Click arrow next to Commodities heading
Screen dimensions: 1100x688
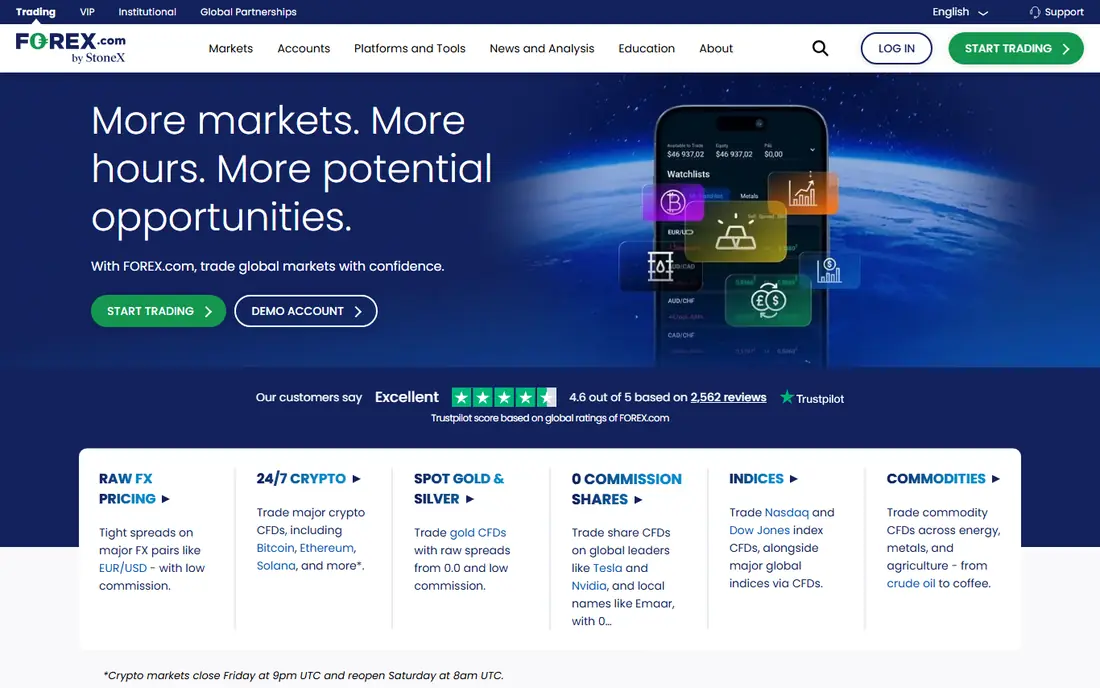pos(995,479)
